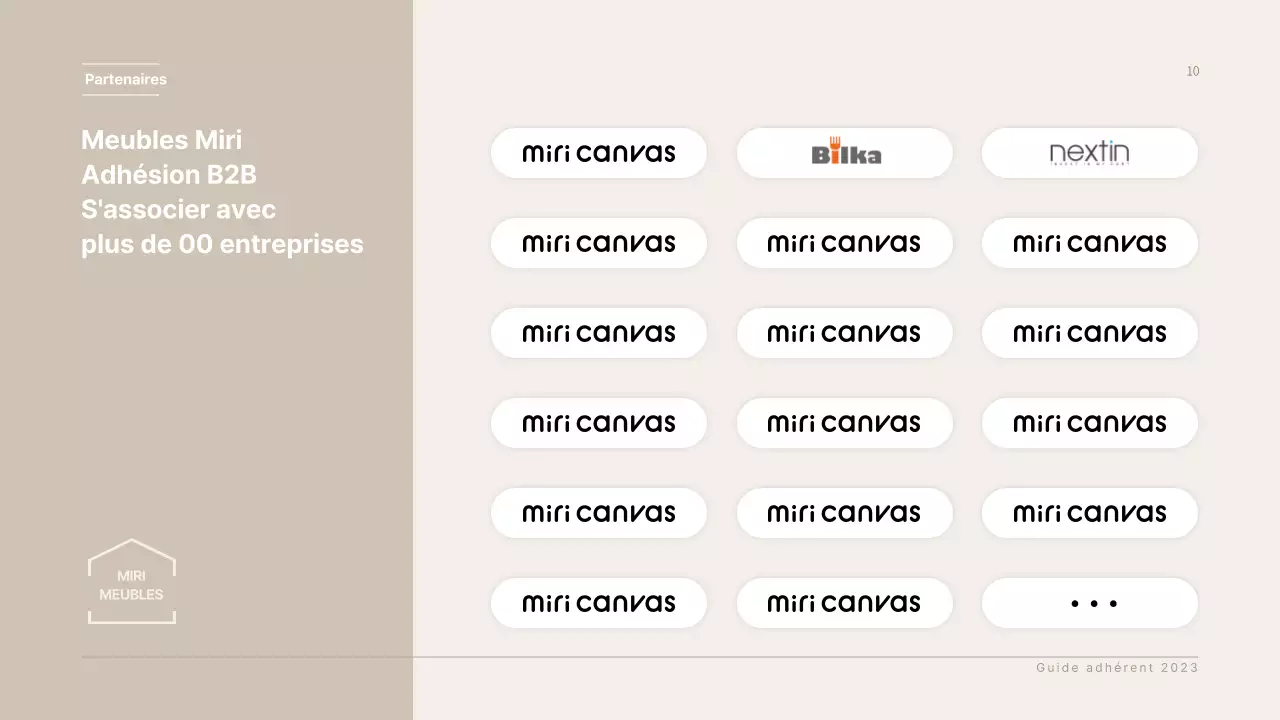Click the miri canvas logo directly below nextin
Image resolution: width=1280 pixels, height=720 pixels.
tap(1089, 243)
